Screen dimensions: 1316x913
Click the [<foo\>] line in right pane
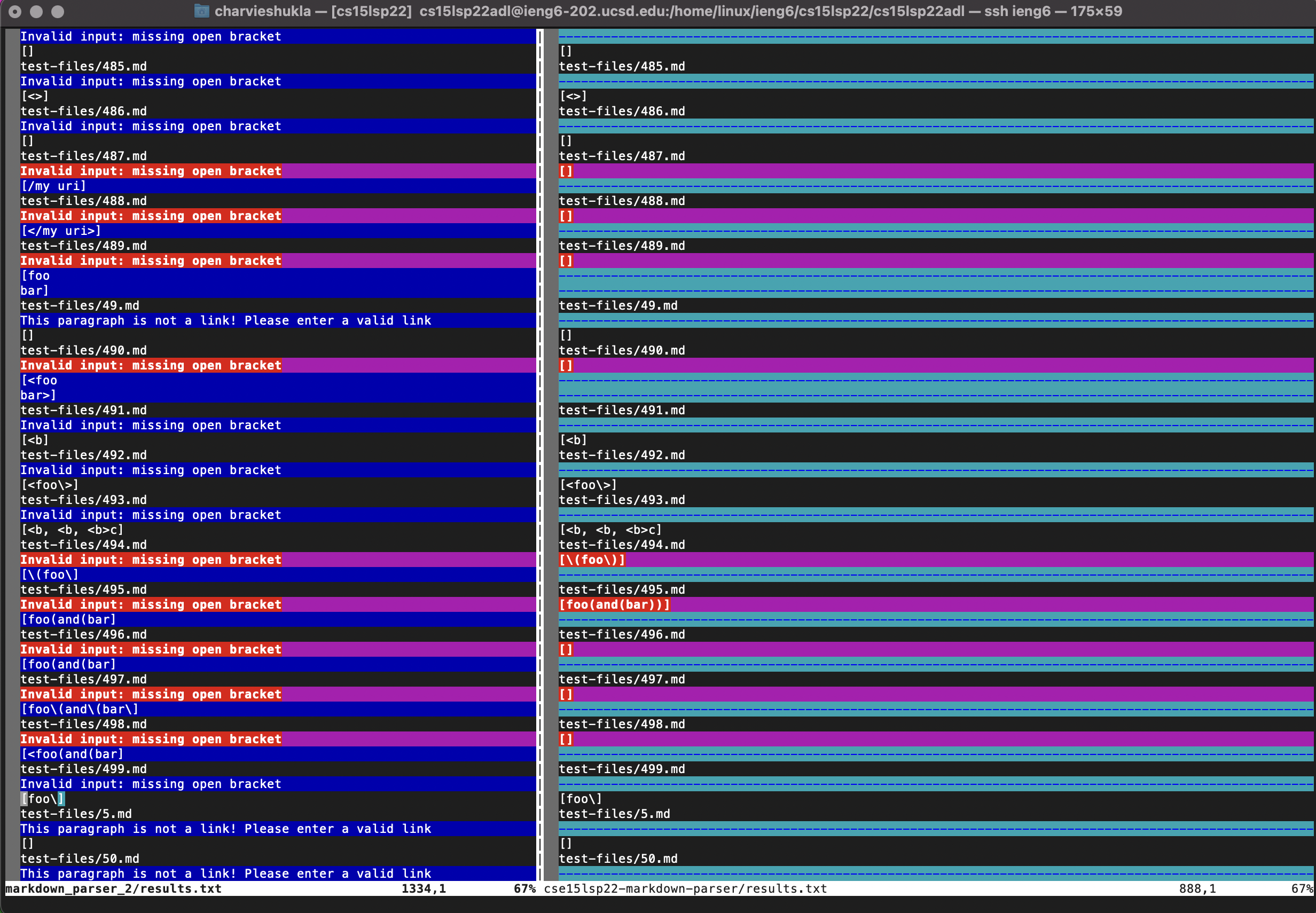(587, 485)
